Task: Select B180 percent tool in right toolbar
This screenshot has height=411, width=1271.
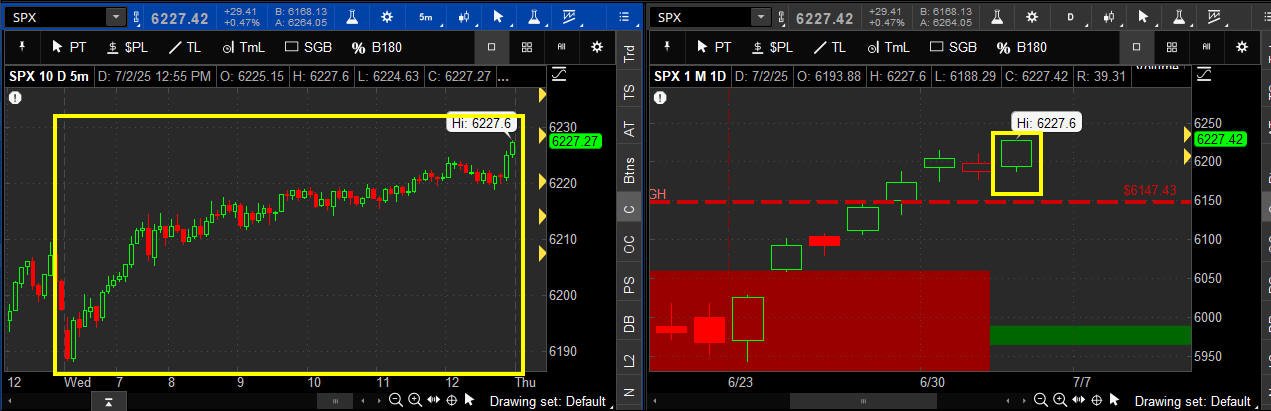Action: coord(1021,47)
